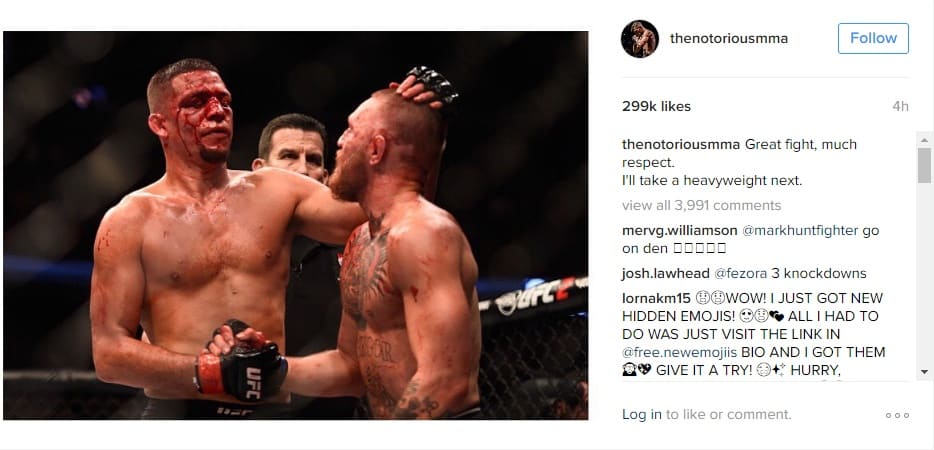The height and width of the screenshot is (450, 934).
Task: Open the @fezora mention
Action: pyautogui.click(x=740, y=274)
